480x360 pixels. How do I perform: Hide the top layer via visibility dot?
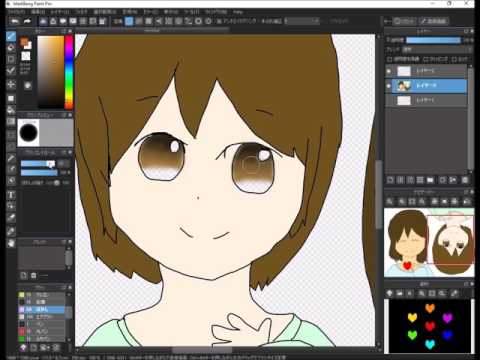tap(389, 71)
